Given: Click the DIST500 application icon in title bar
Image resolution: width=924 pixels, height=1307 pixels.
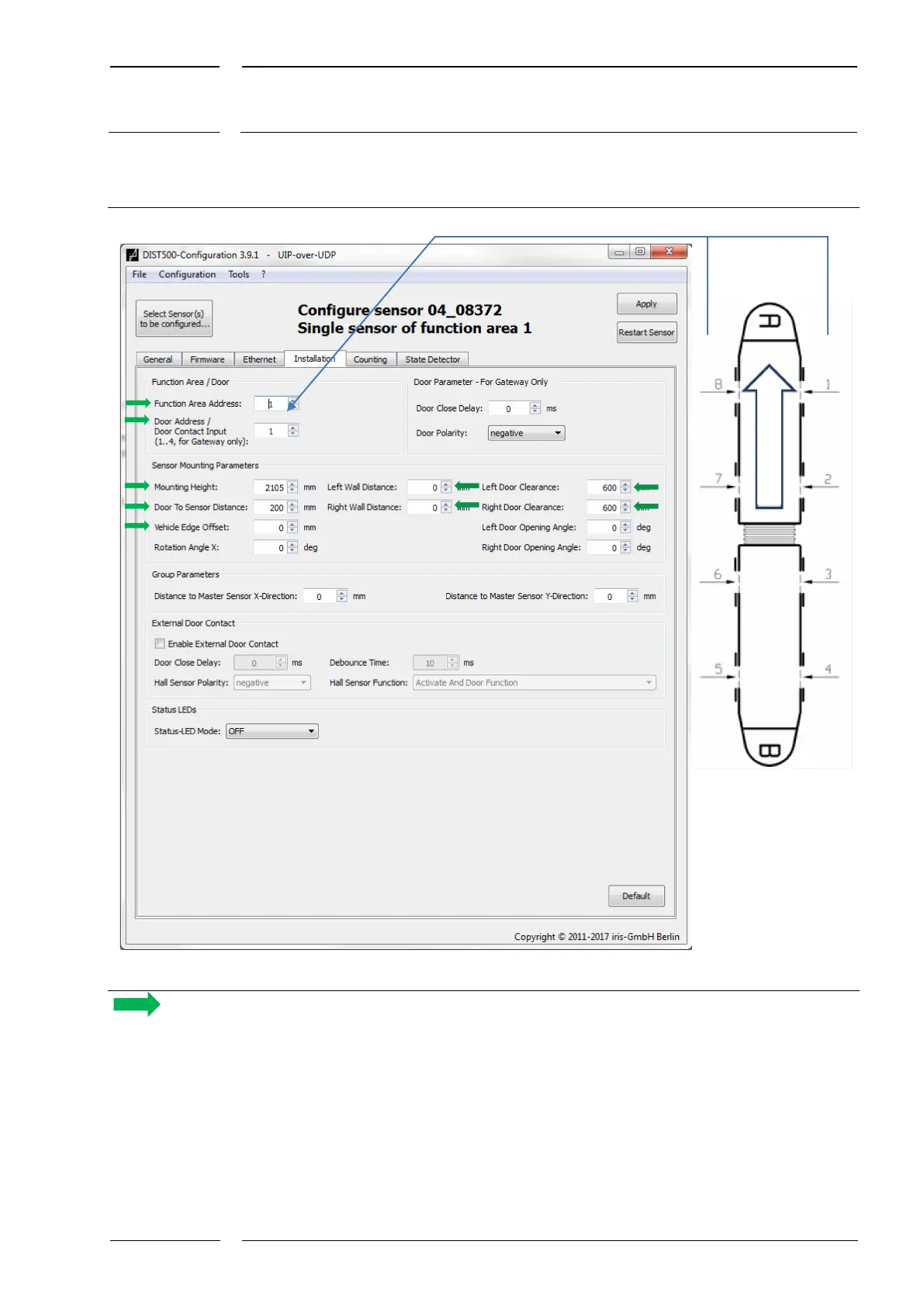Looking at the screenshot, I should click(132, 255).
